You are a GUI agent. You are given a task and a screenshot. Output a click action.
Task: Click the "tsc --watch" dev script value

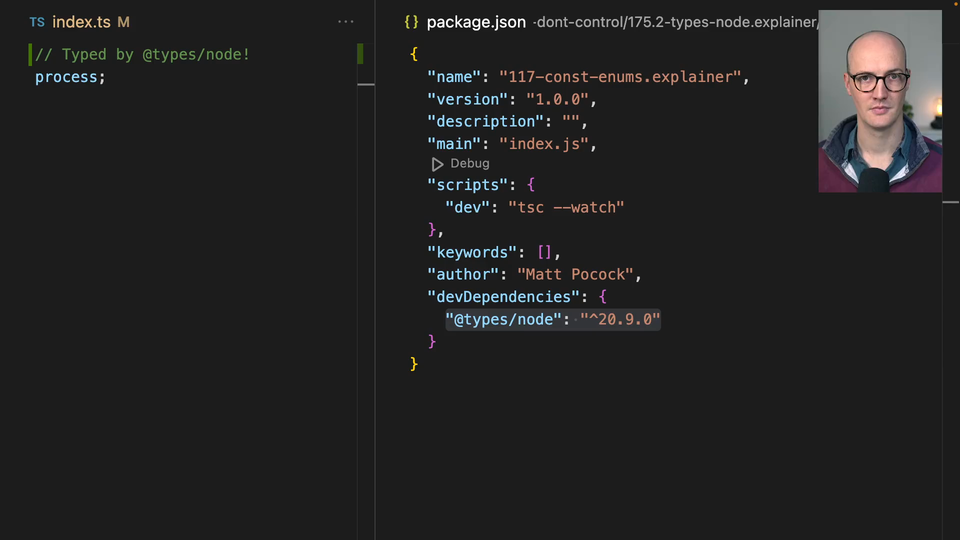pyautogui.click(x=566, y=207)
